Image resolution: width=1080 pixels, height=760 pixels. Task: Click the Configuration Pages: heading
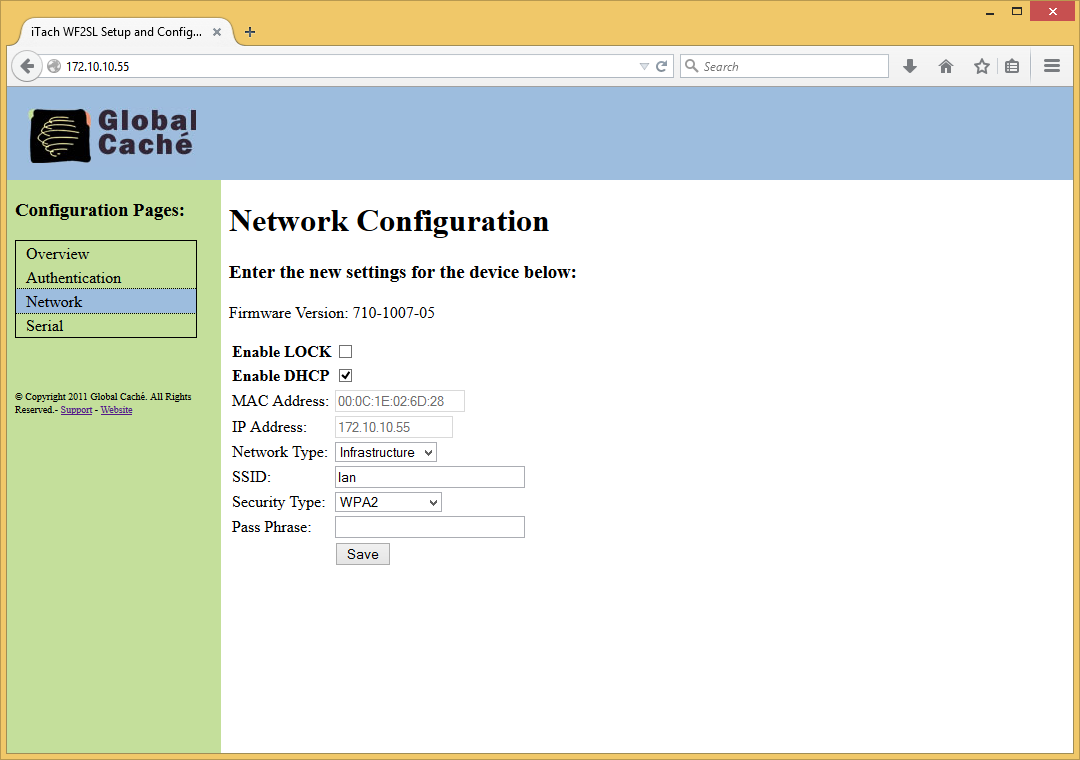100,210
